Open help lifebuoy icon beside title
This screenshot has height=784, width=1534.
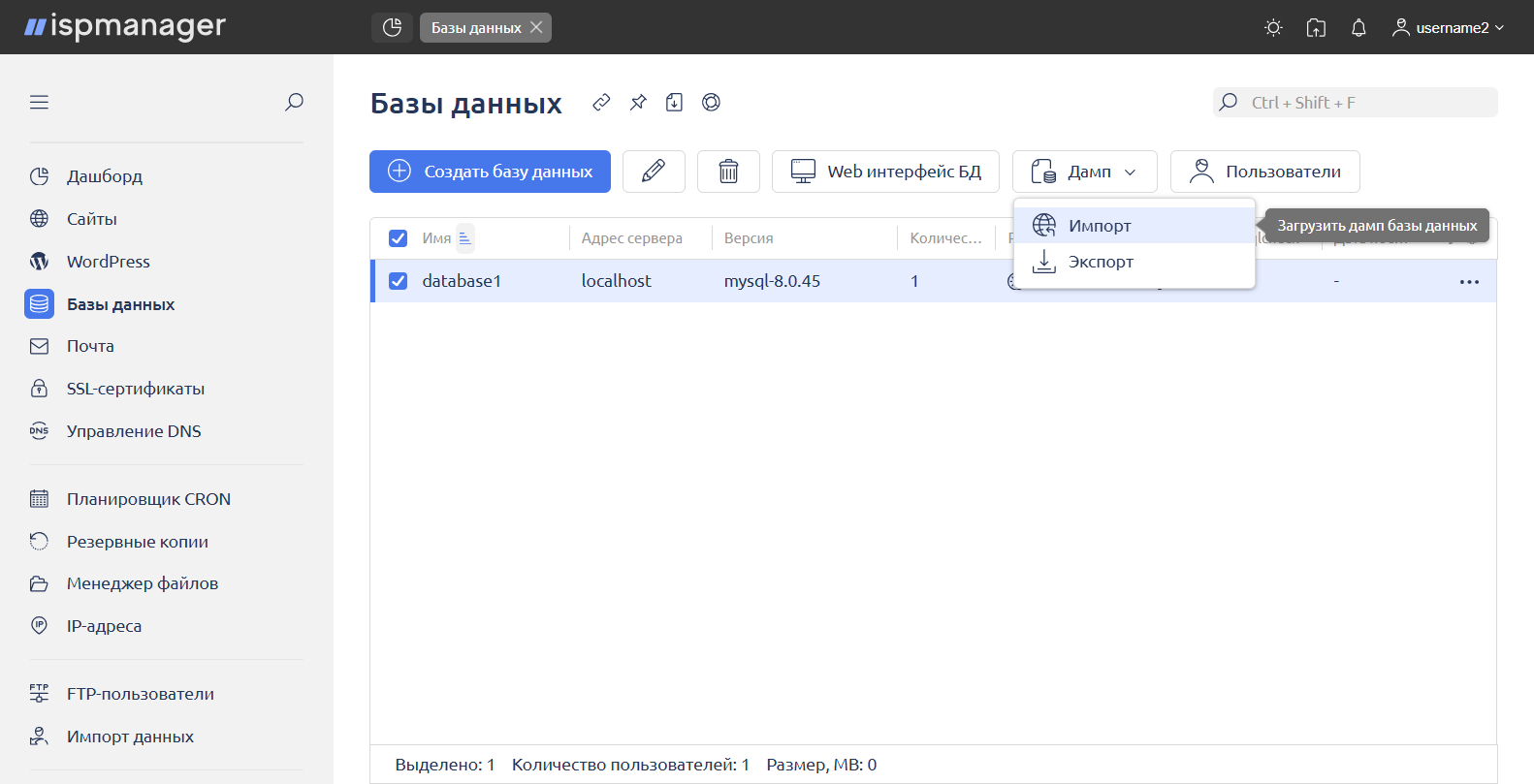[x=711, y=103]
